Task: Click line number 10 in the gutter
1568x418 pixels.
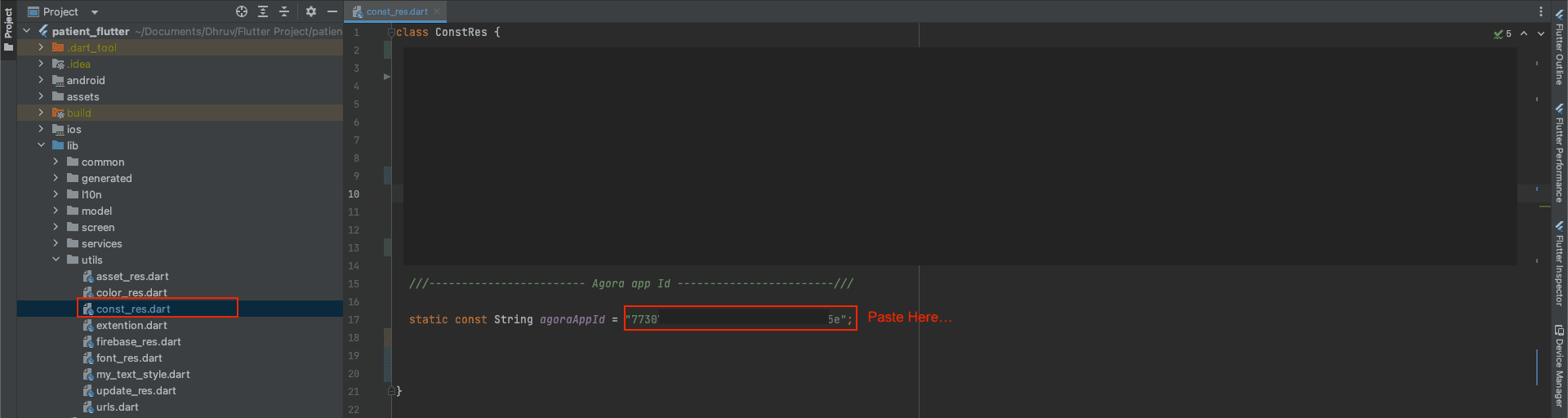Action: pos(354,193)
